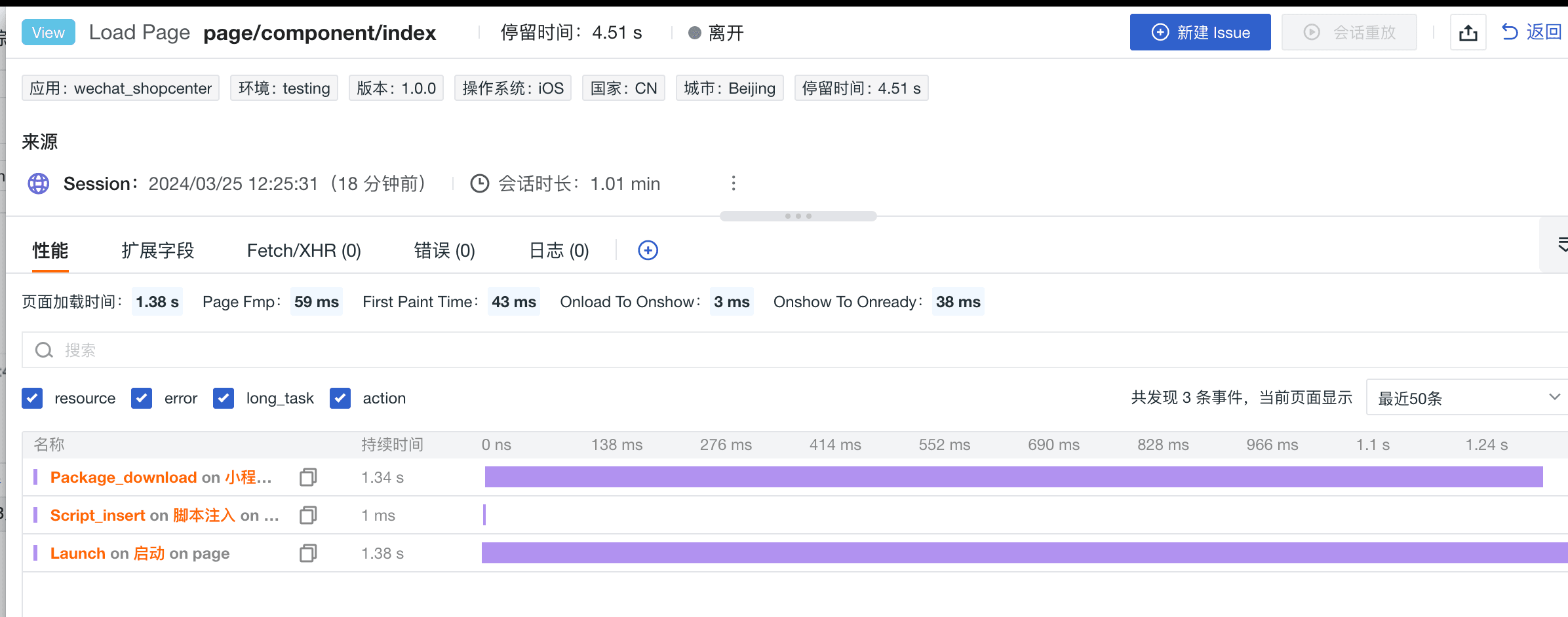Click the 新建 Issue button
This screenshot has width=1568, height=617.
(1200, 32)
